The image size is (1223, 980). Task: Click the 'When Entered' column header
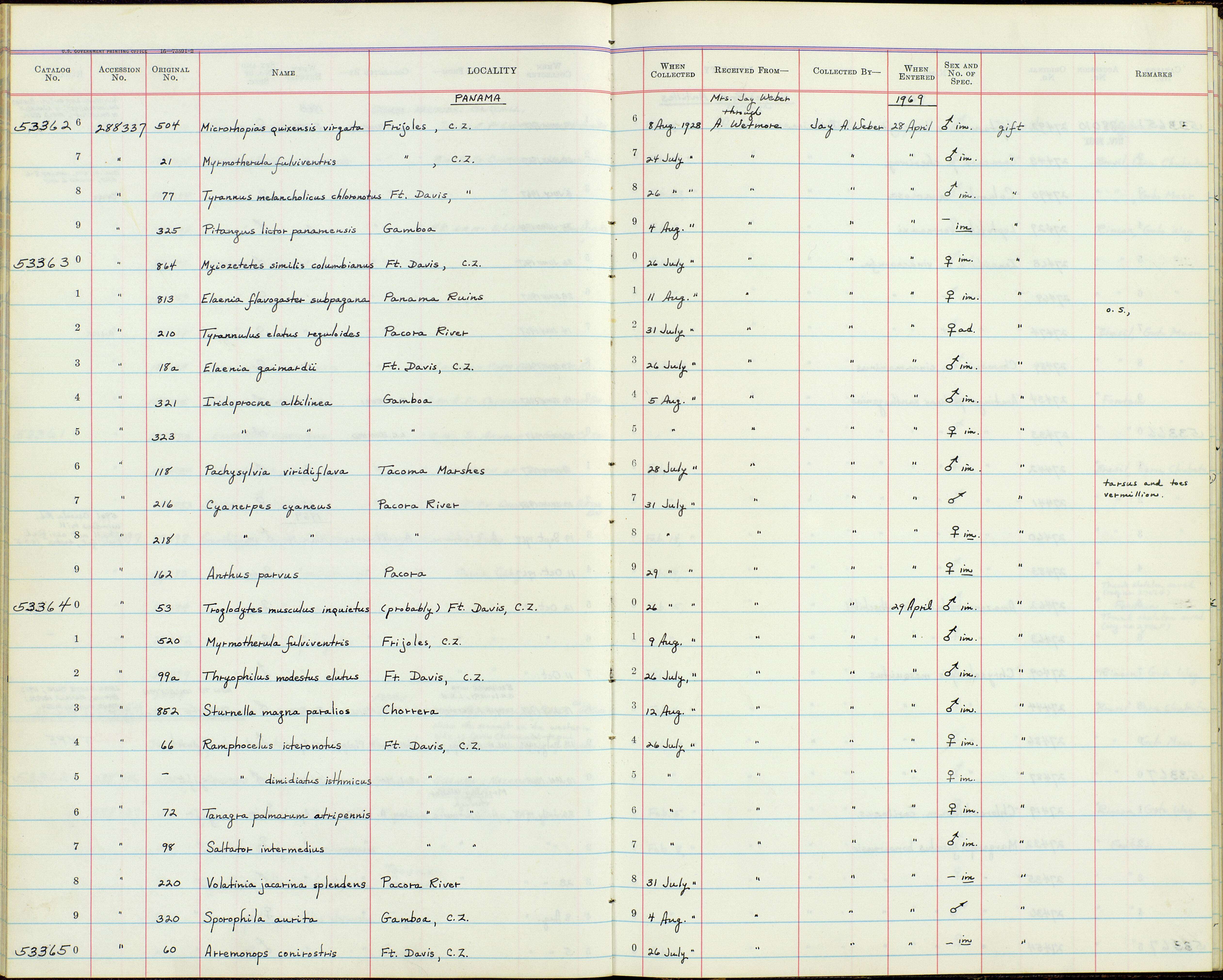[917, 73]
